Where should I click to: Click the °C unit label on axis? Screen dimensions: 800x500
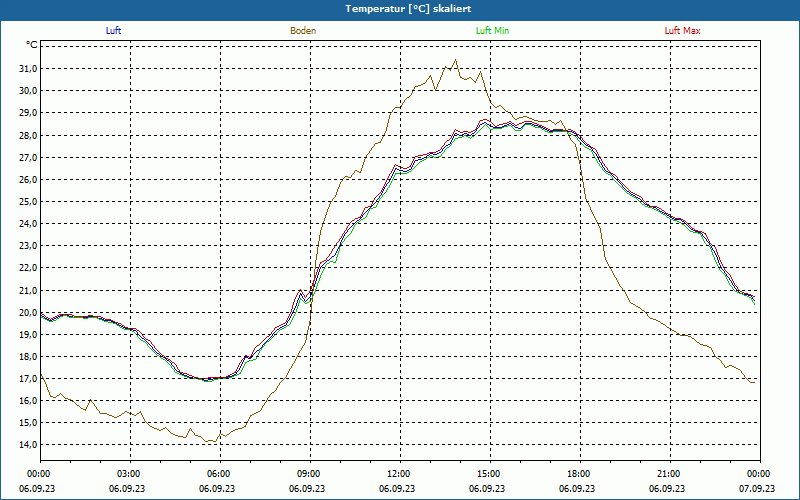pos(32,45)
